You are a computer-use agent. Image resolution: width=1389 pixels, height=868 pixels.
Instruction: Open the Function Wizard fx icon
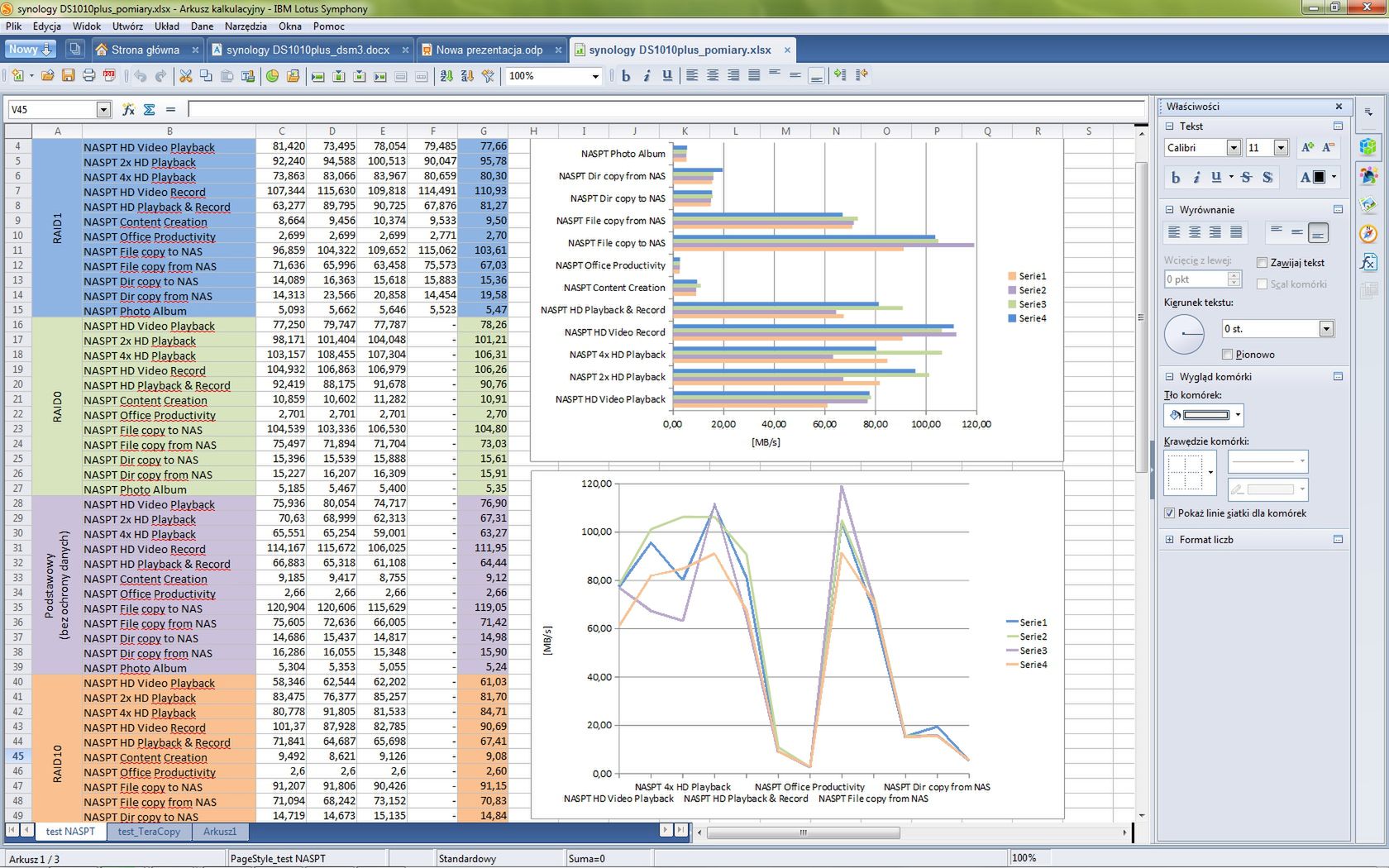pyautogui.click(x=128, y=109)
